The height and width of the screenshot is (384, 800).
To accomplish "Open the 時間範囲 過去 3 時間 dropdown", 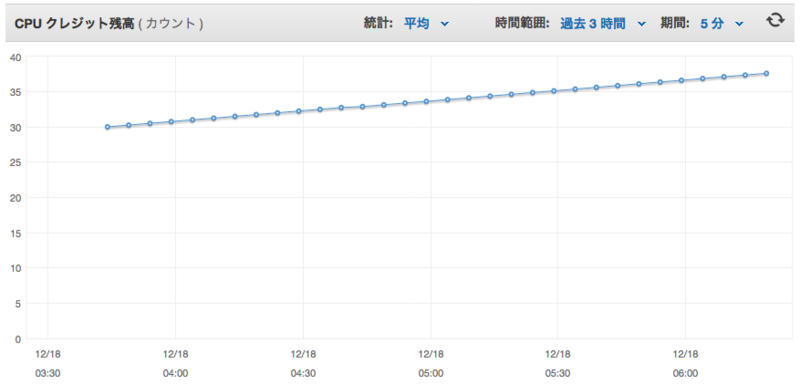I will 603,23.
